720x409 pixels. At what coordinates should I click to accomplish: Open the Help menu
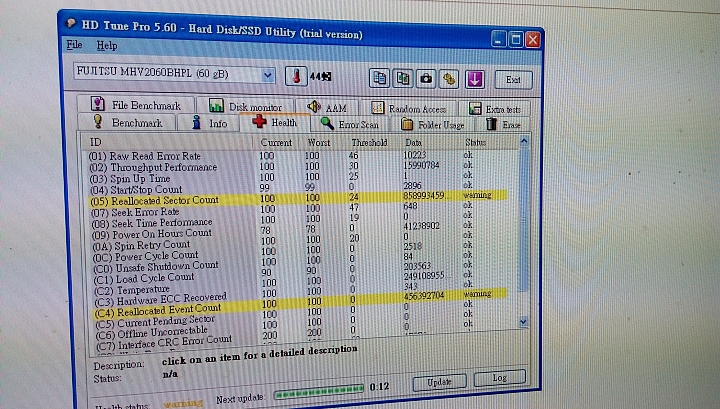[x=107, y=45]
